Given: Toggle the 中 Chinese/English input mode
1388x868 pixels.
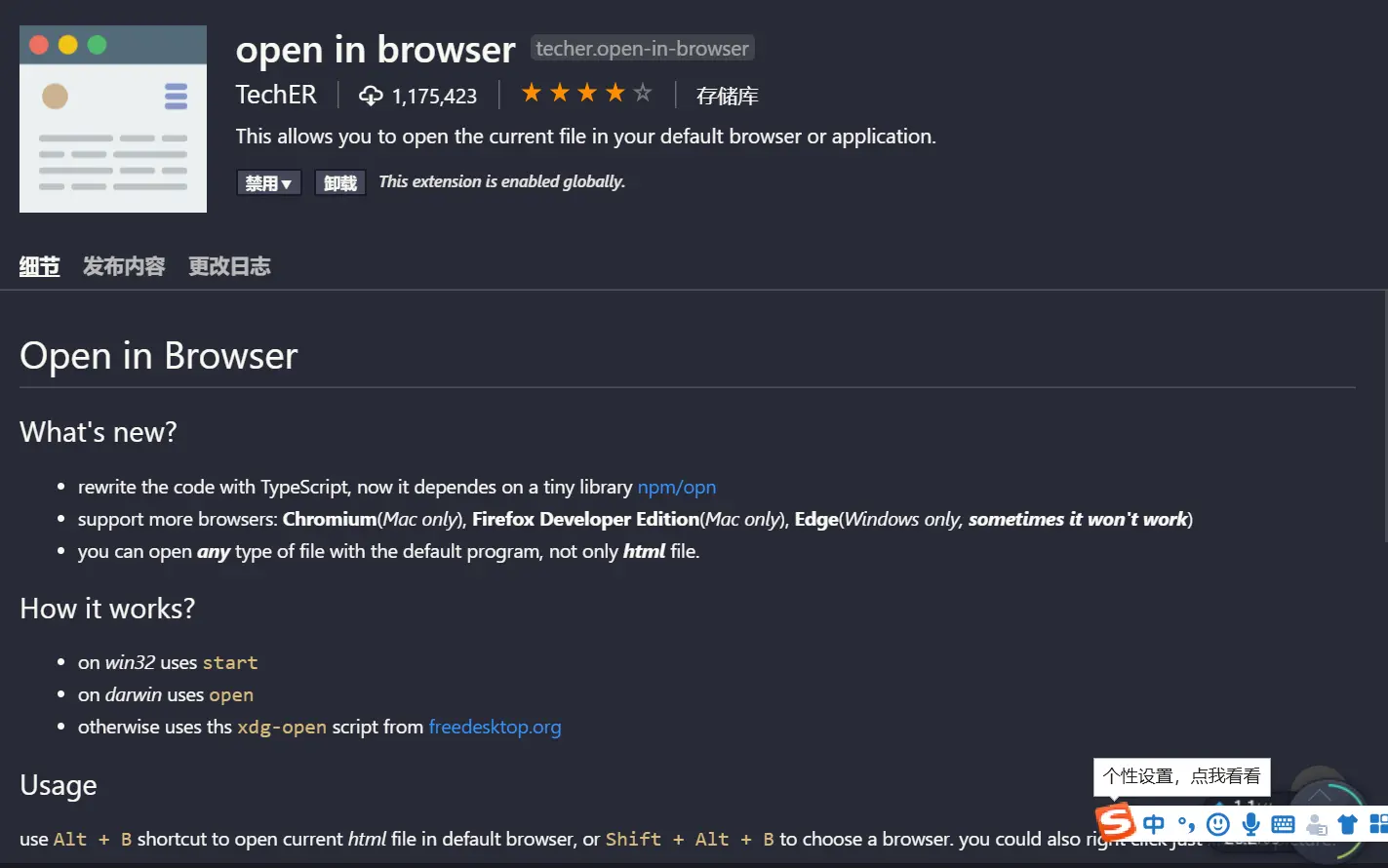Looking at the screenshot, I should (x=1154, y=824).
